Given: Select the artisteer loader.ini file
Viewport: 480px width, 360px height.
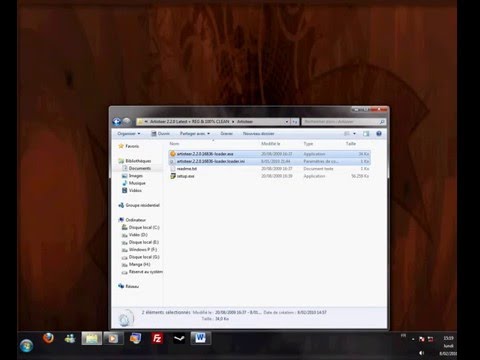Looking at the screenshot, I should [x=269, y=161].
